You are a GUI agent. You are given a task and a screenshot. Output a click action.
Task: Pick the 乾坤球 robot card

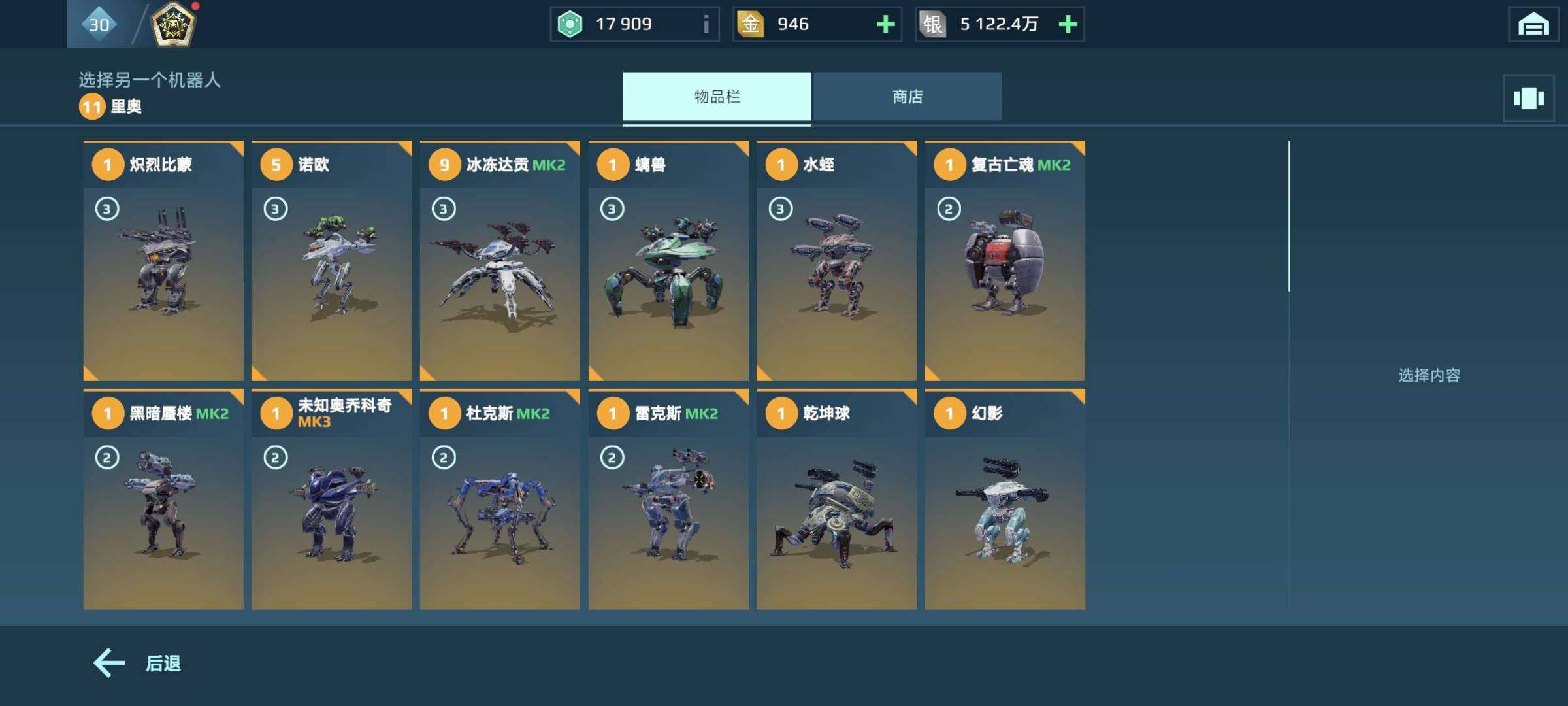[x=837, y=499]
